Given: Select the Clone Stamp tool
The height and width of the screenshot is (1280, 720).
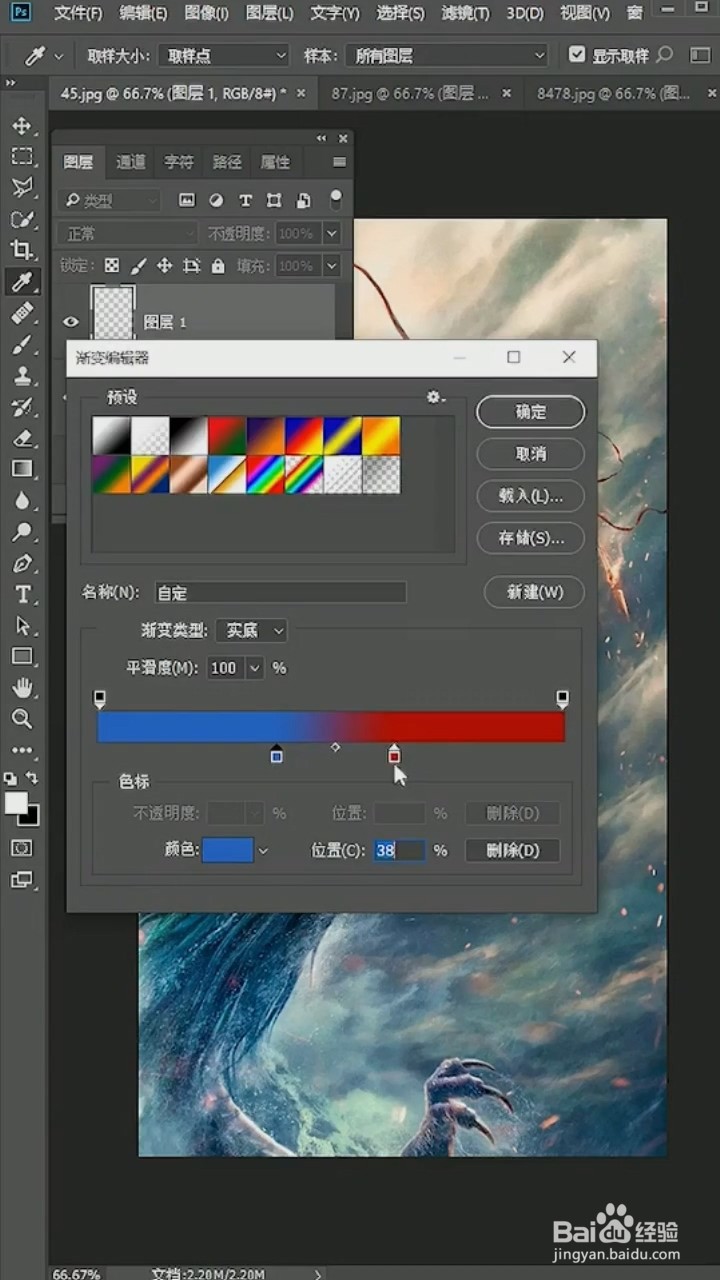Looking at the screenshot, I should pos(22,376).
